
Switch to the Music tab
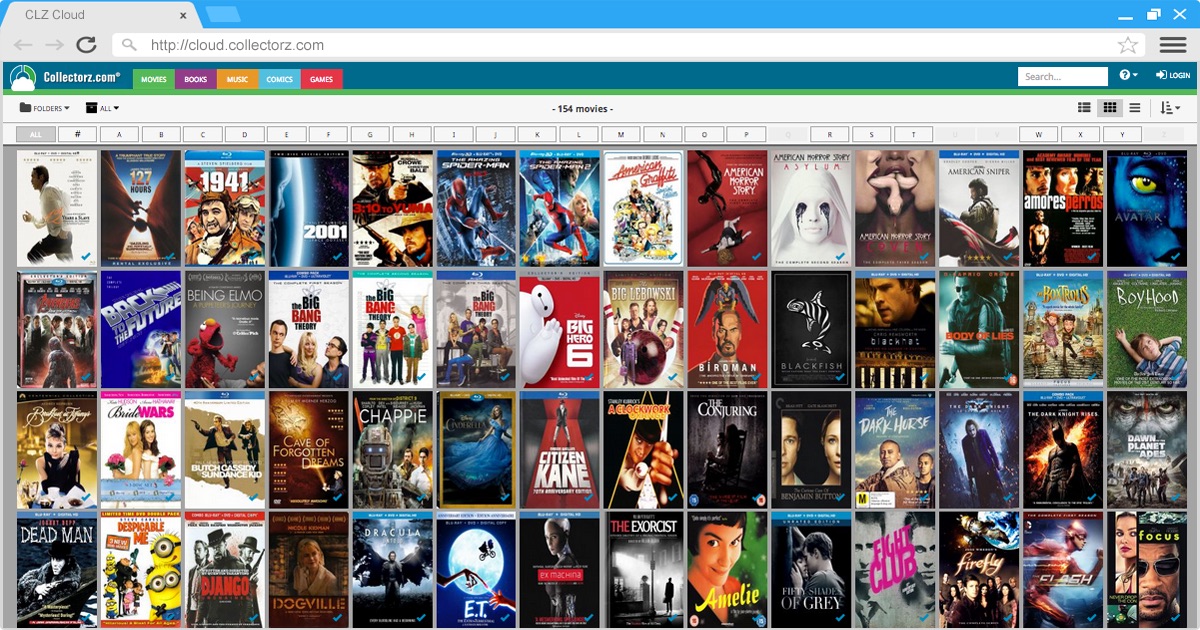[x=238, y=79]
